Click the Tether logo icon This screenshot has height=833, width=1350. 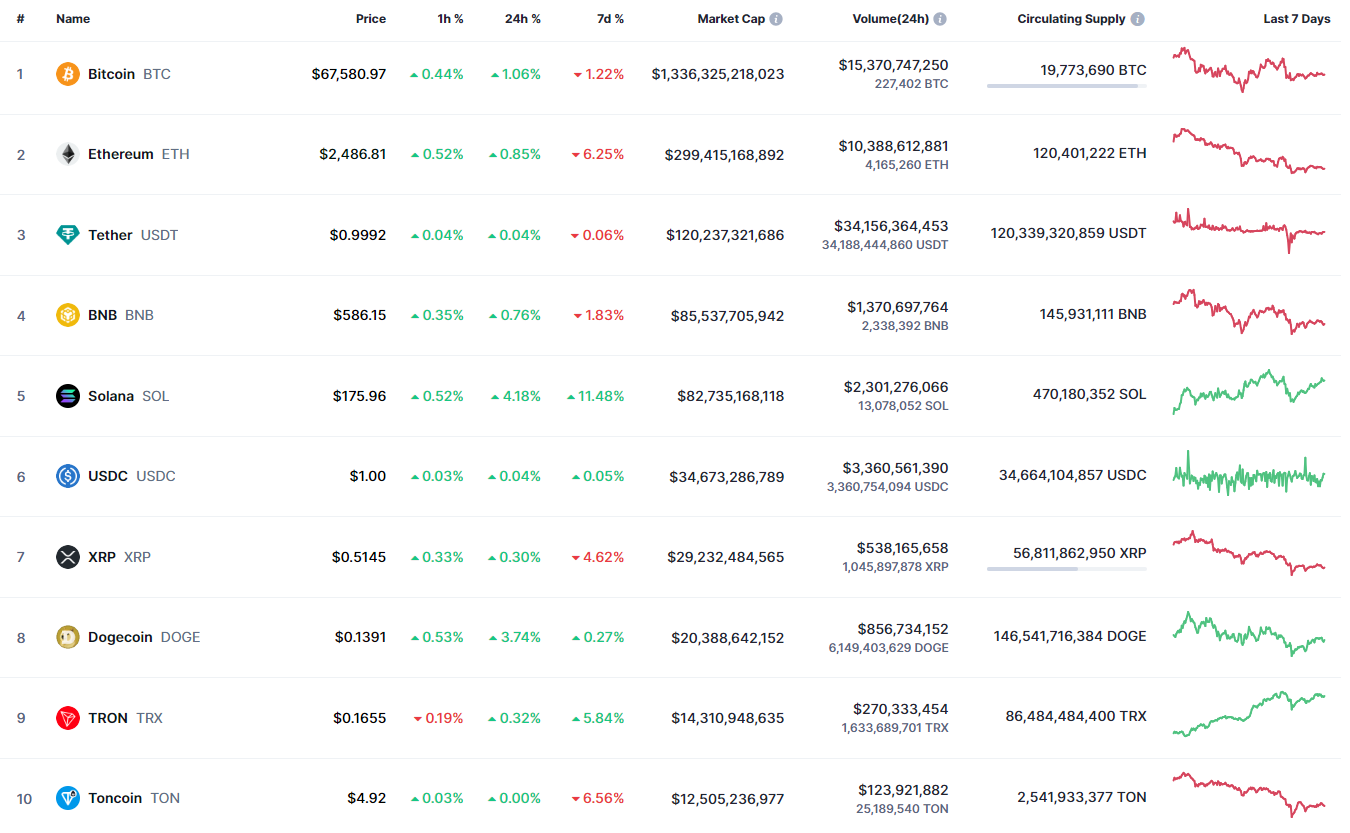(x=68, y=235)
